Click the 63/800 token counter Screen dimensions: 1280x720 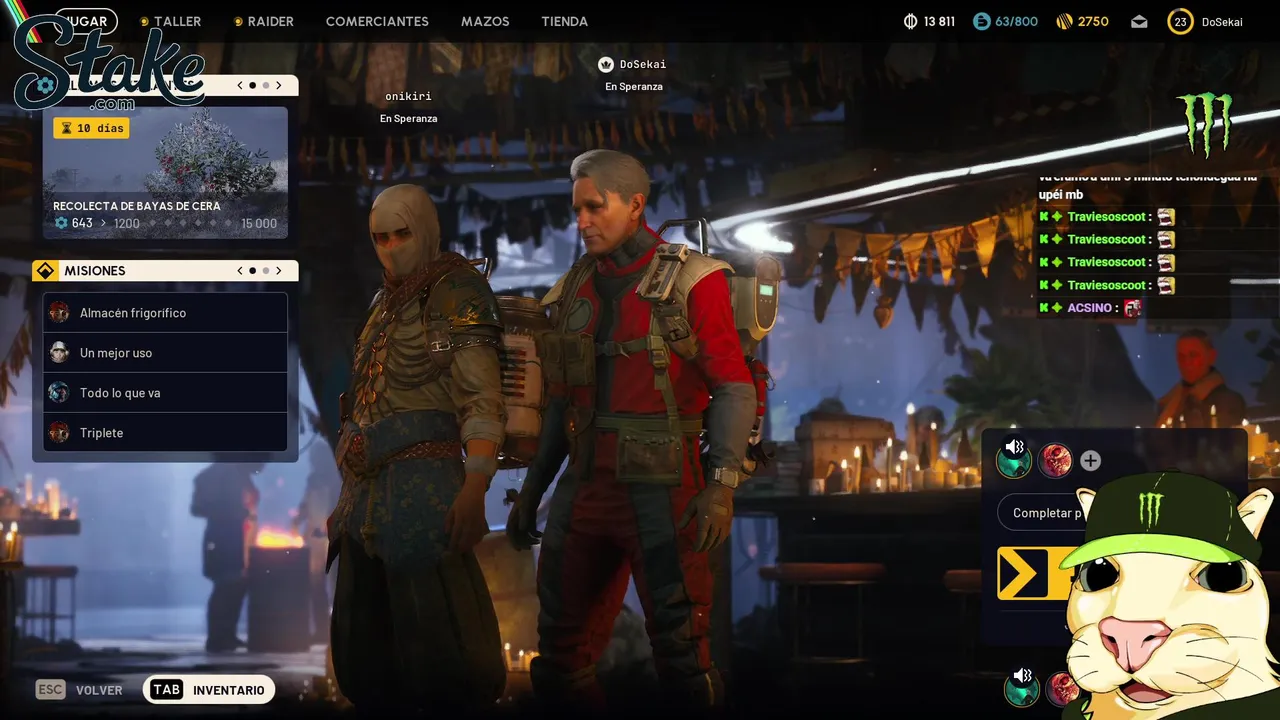pos(1017,21)
